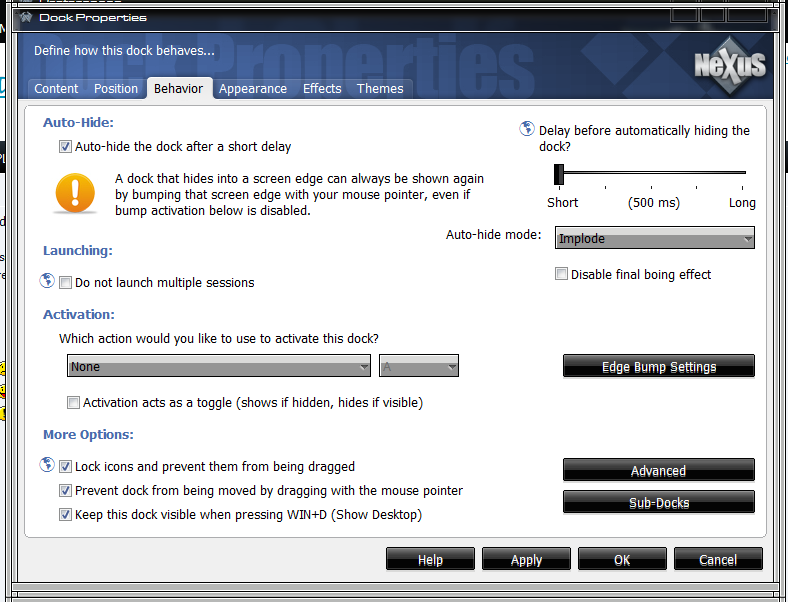Open the activation key letter dropdown
The width and height of the screenshot is (788, 602).
coord(419,367)
